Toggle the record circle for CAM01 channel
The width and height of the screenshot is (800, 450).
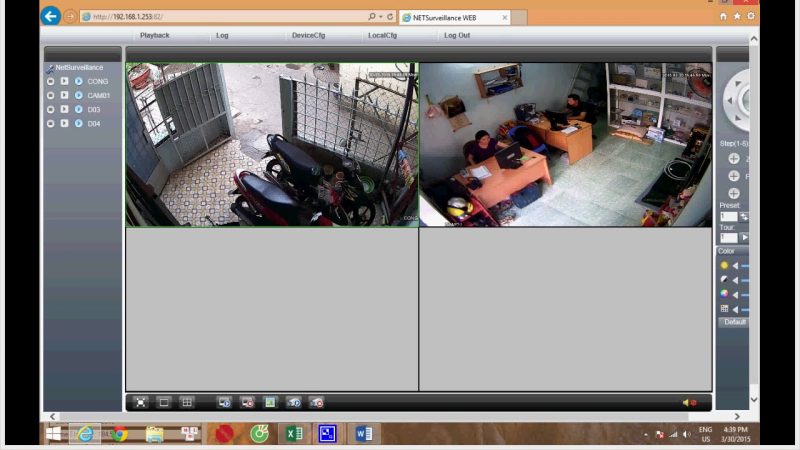(51, 95)
